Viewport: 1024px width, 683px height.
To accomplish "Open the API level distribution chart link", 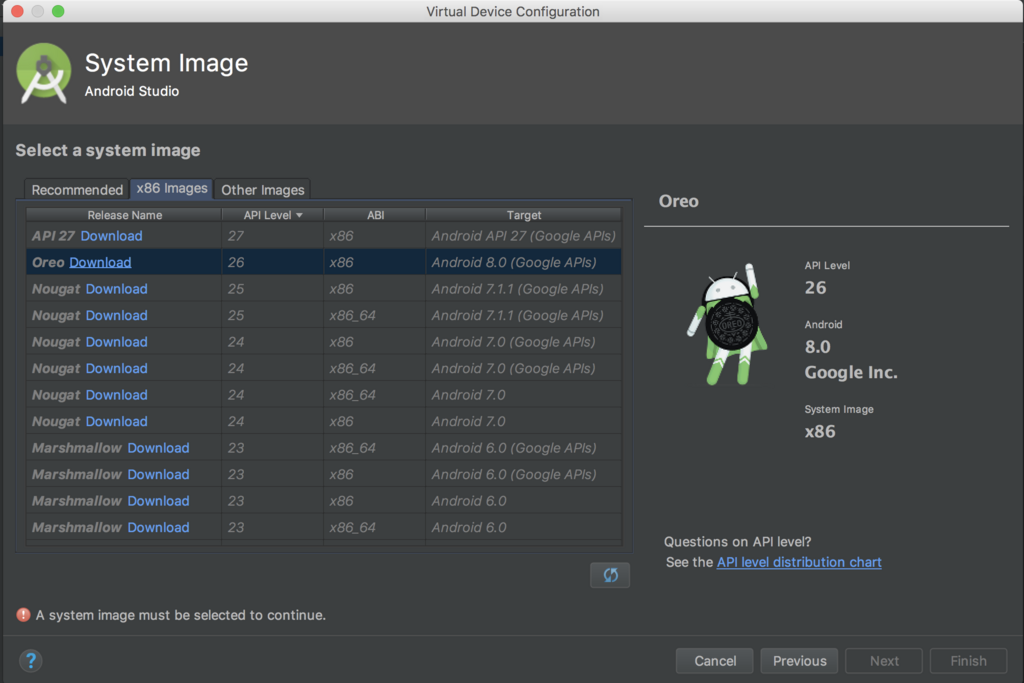I will click(x=799, y=562).
